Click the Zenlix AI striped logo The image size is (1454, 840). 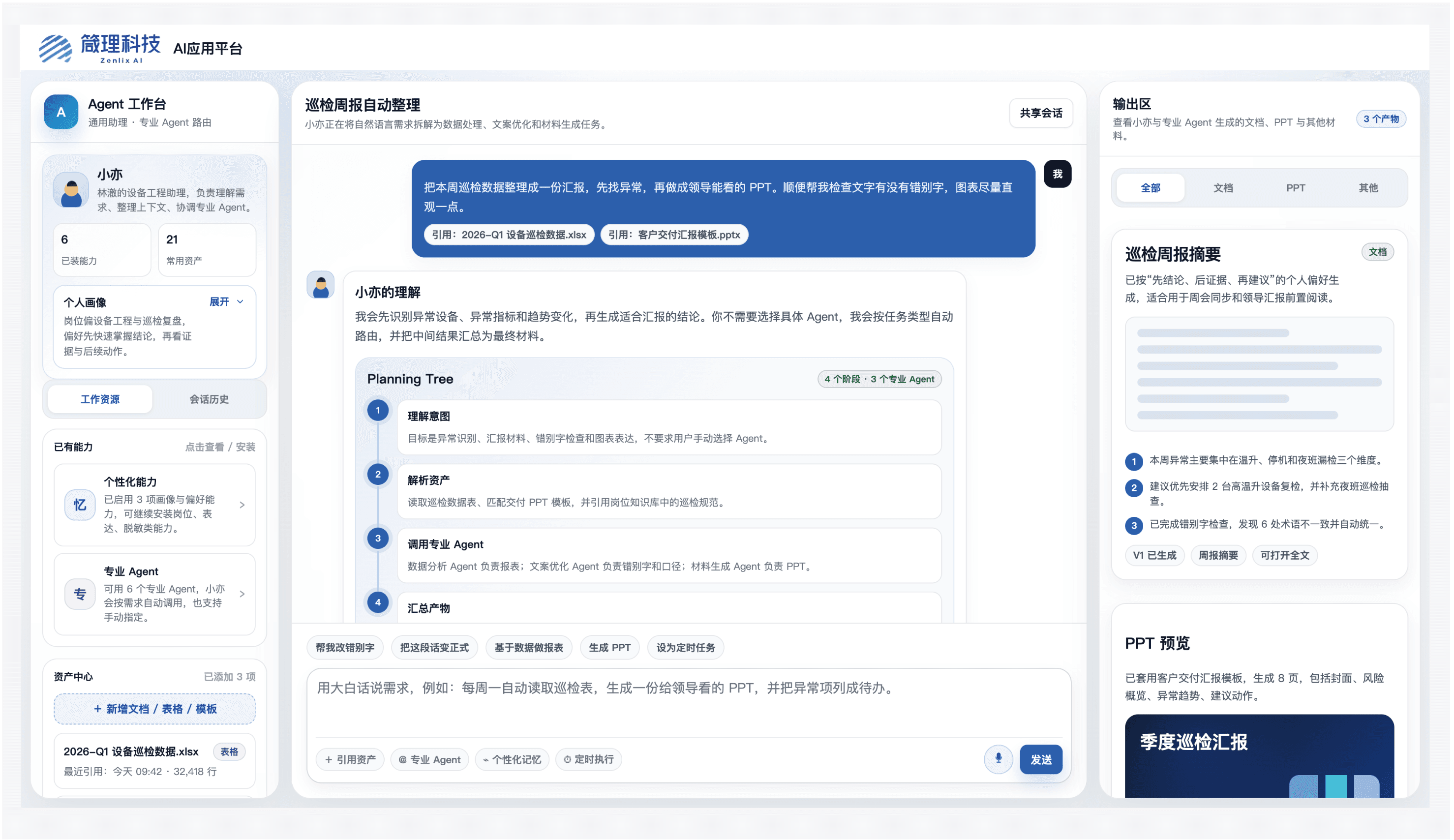point(56,49)
